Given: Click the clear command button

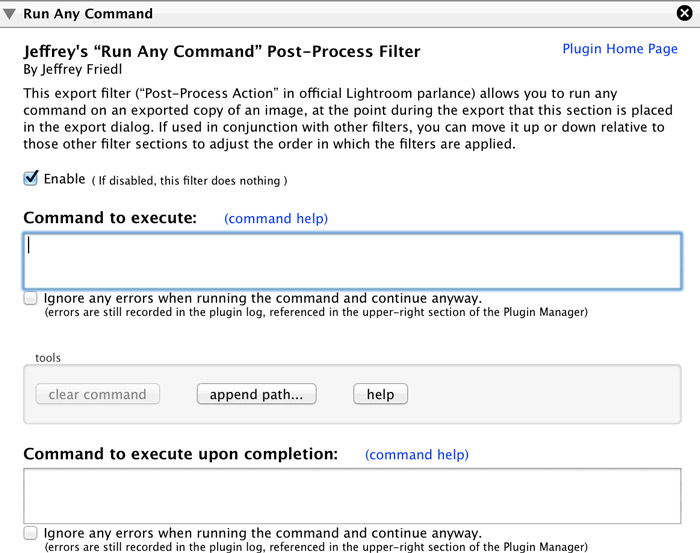Looking at the screenshot, I should 97,394.
